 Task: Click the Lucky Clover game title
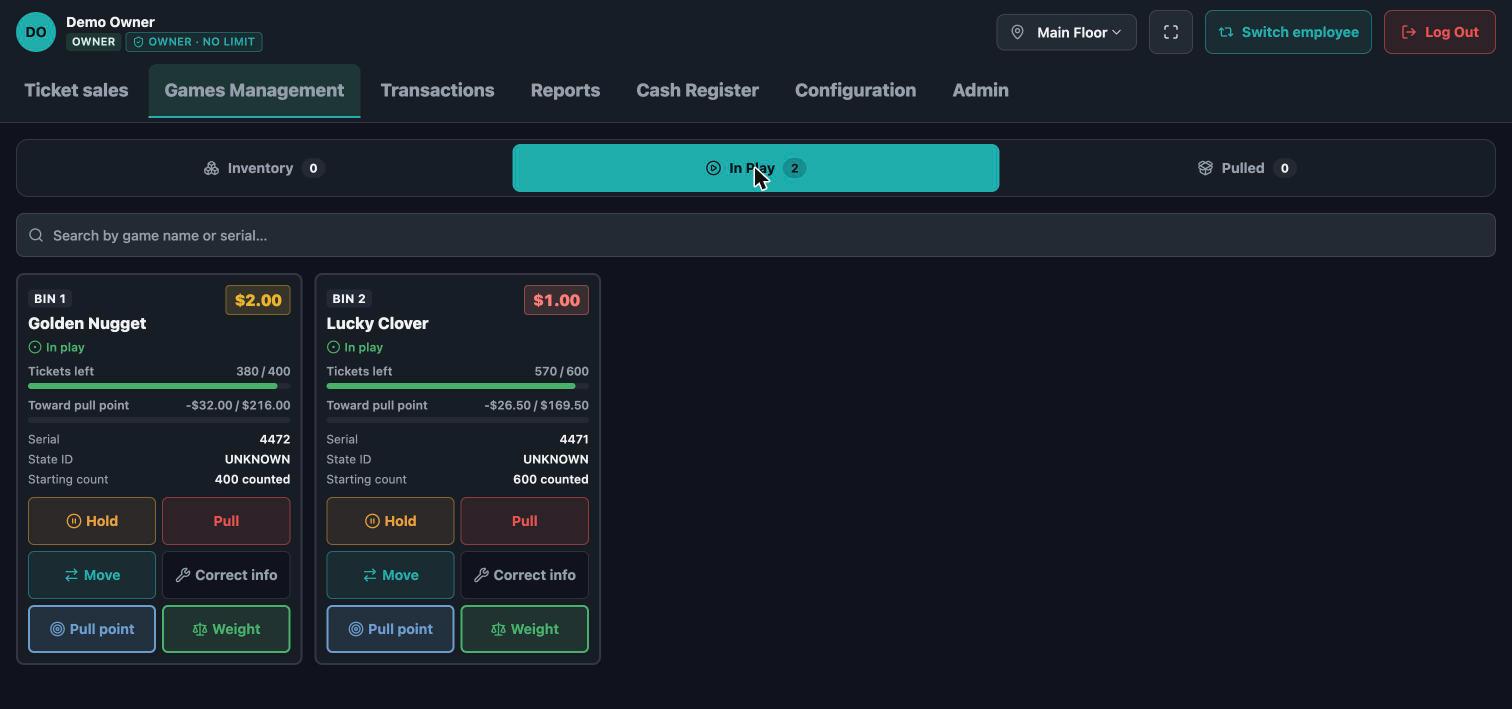(377, 323)
